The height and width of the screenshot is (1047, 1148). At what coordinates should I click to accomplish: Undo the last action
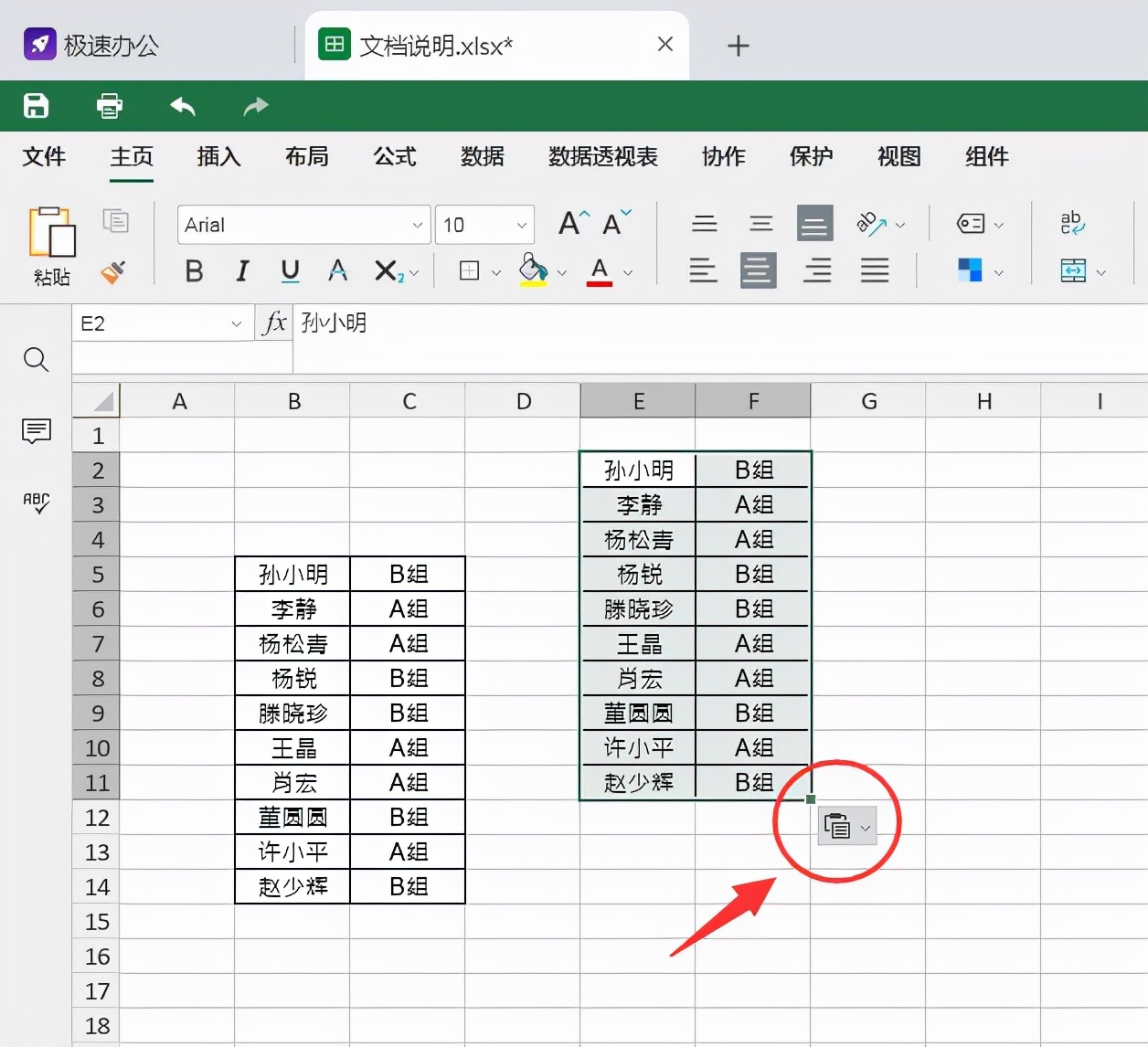point(183,106)
